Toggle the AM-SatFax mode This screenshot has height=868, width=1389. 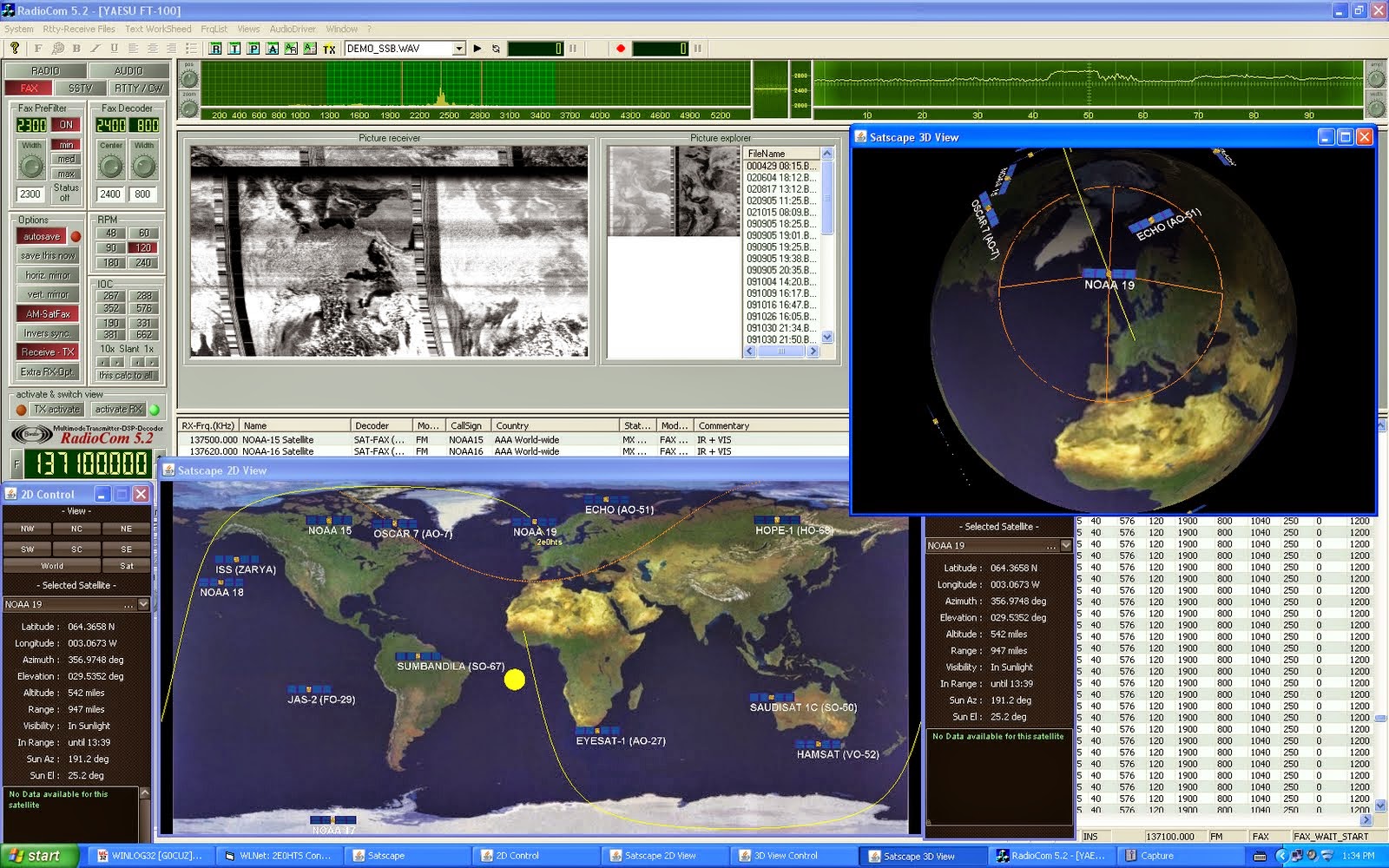pos(48,313)
